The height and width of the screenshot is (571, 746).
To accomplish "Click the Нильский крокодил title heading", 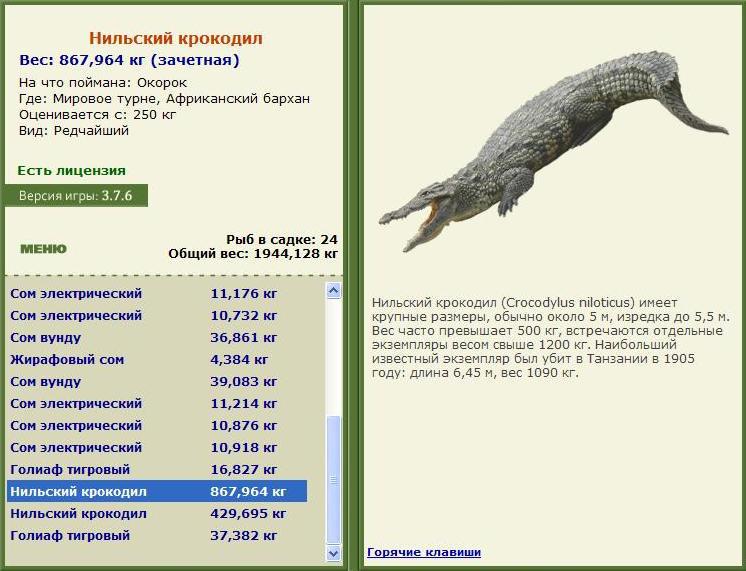I will [x=176, y=38].
